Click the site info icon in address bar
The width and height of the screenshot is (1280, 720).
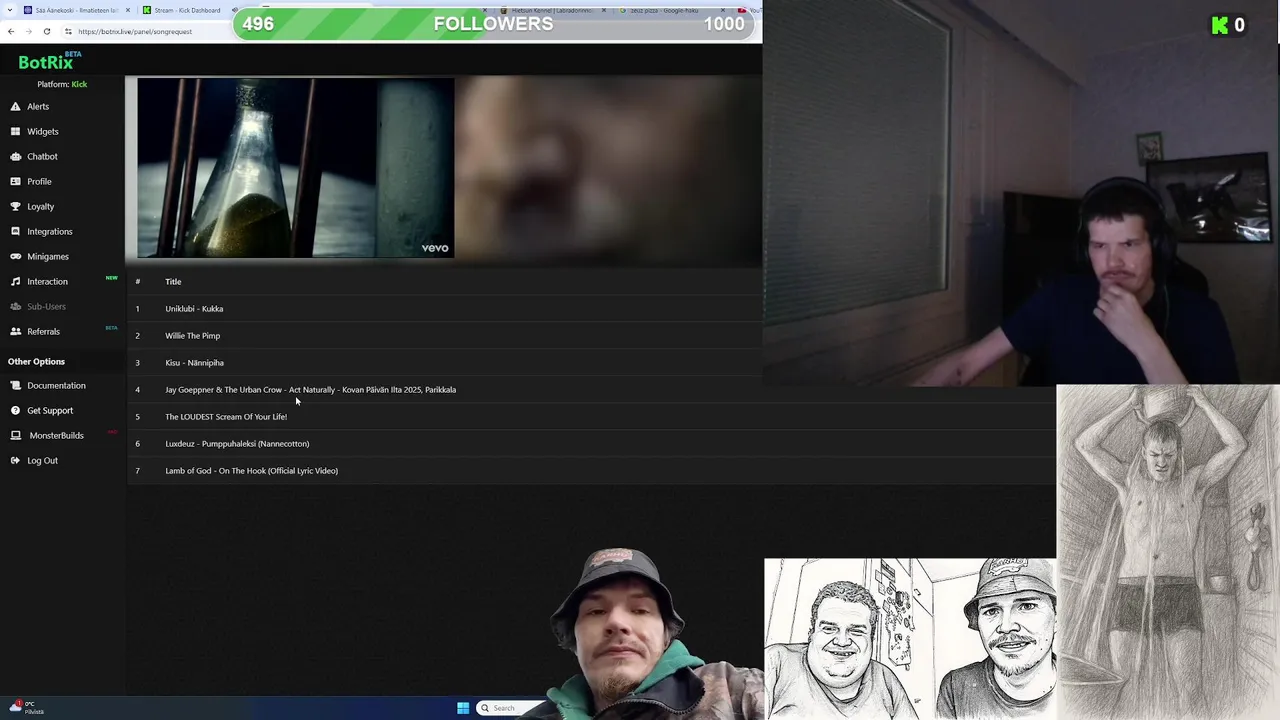[x=68, y=31]
